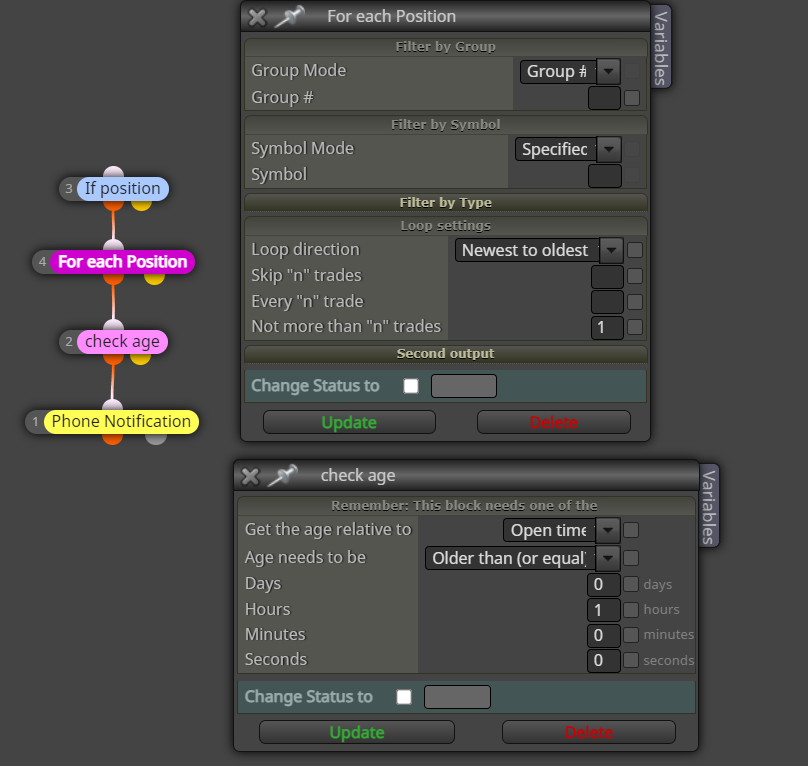Expand the Filter by Type section
Image resolution: width=808 pixels, height=766 pixels.
(446, 203)
